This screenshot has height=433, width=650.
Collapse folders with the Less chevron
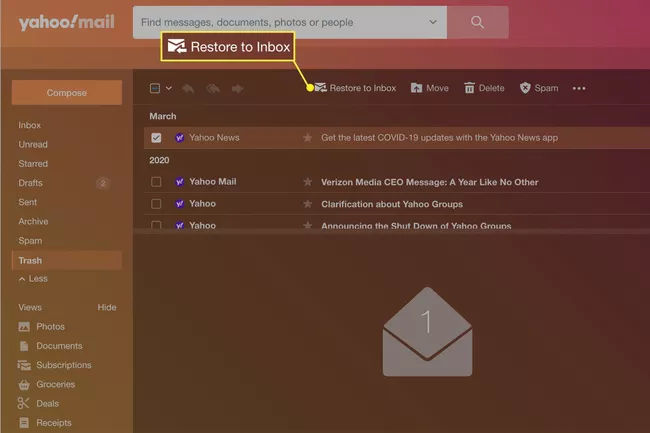coord(33,279)
